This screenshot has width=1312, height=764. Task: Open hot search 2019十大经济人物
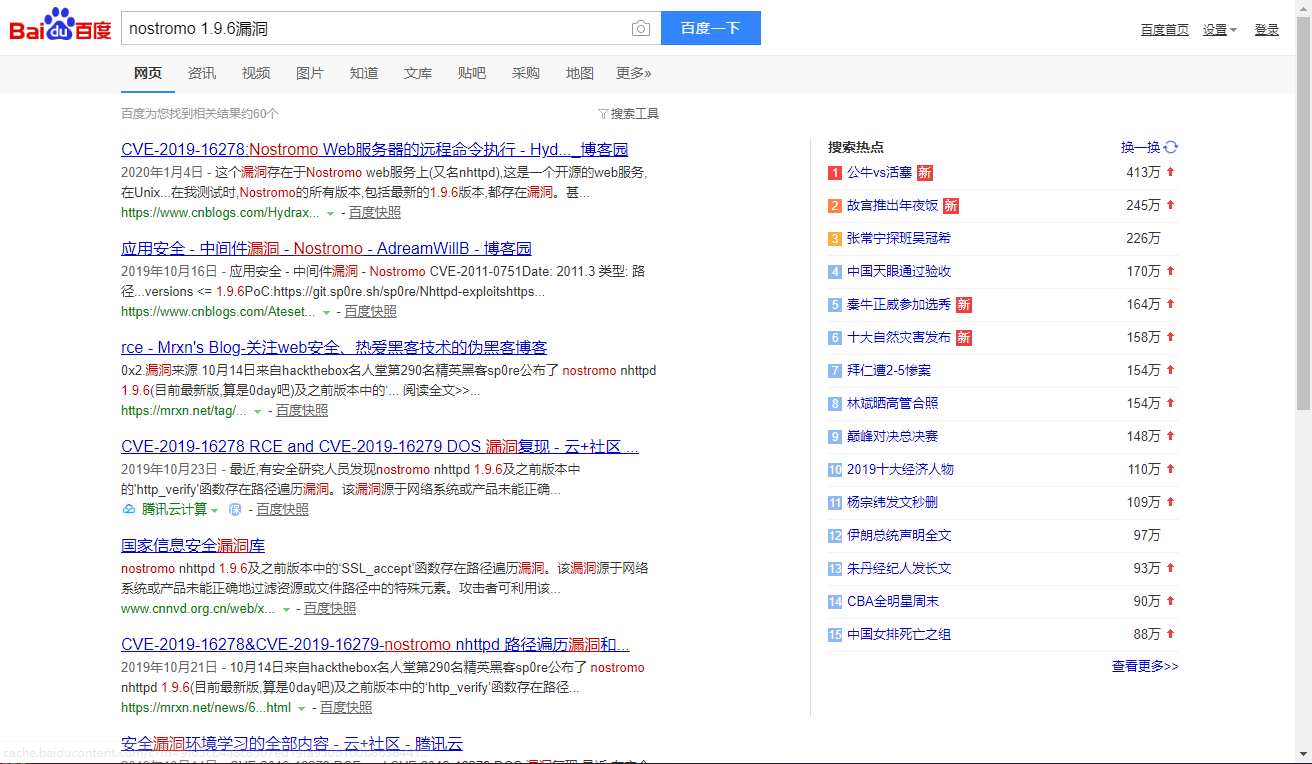[x=900, y=470]
